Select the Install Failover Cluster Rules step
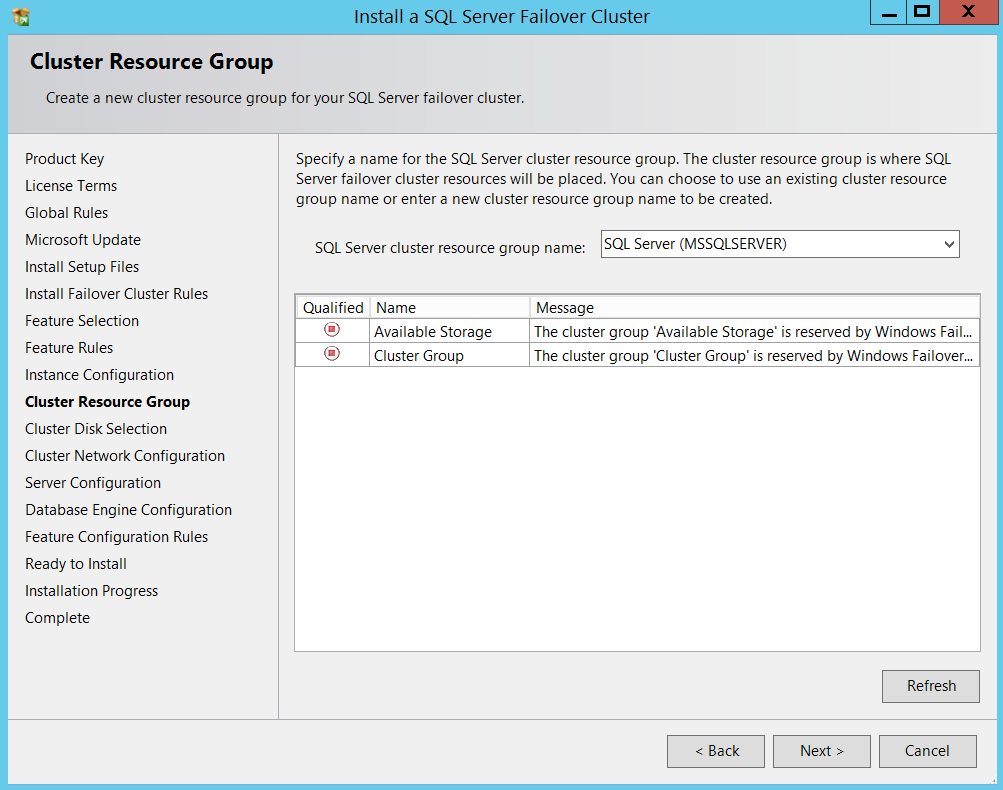 116,294
